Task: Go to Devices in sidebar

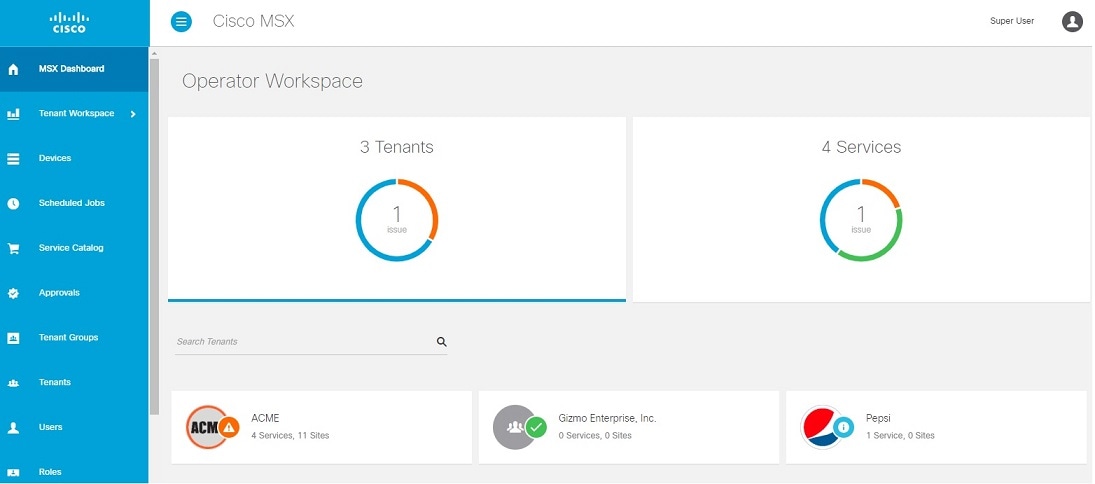Action: (74, 159)
